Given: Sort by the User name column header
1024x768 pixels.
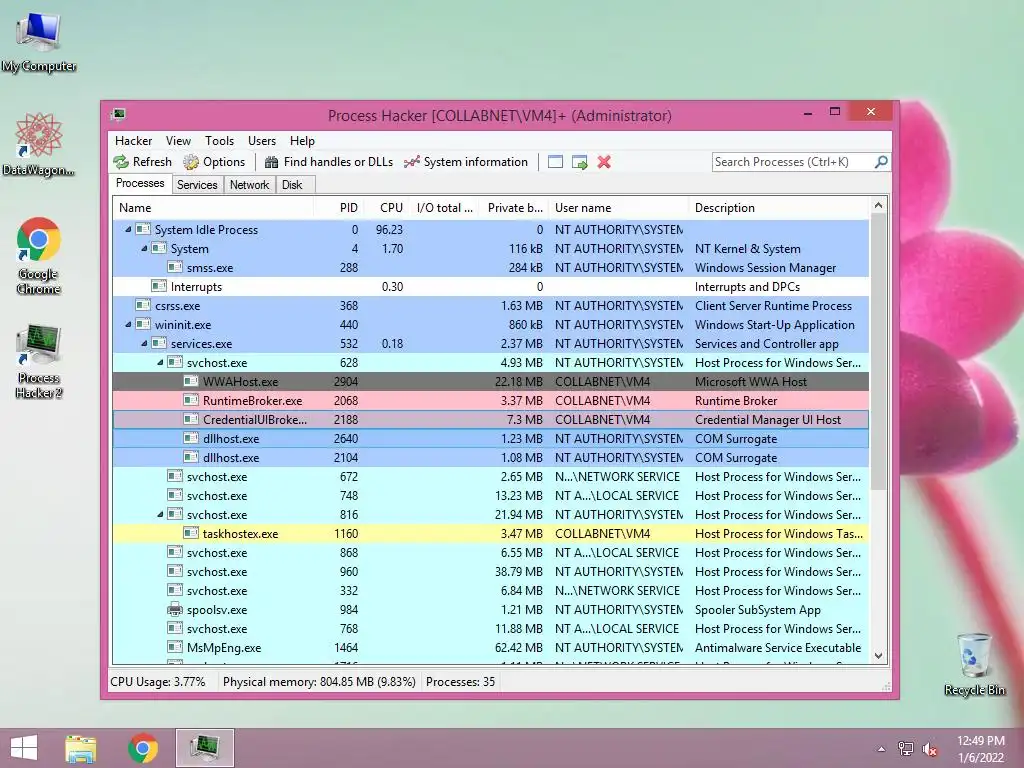Looking at the screenshot, I should coord(618,208).
